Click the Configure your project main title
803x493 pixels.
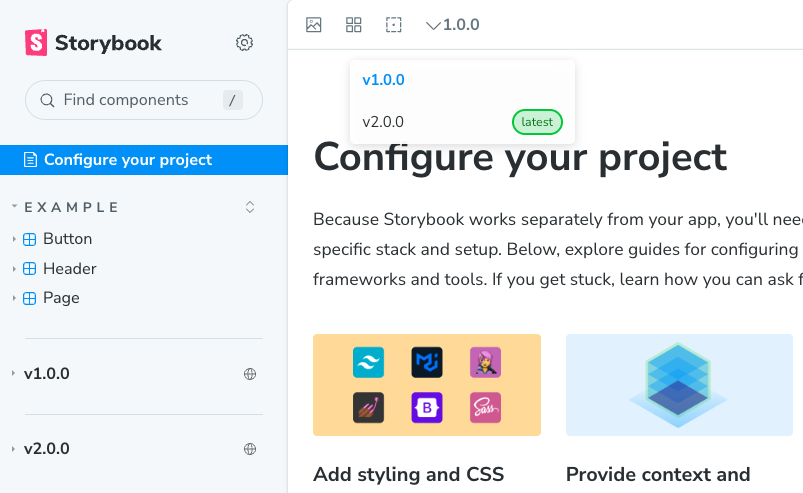pyautogui.click(x=520, y=158)
